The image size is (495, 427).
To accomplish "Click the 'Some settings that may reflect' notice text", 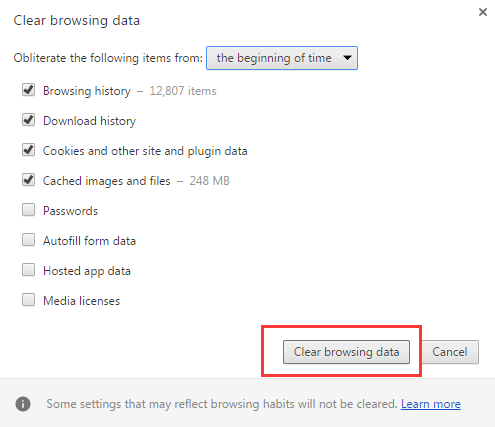I will pyautogui.click(x=222, y=404).
